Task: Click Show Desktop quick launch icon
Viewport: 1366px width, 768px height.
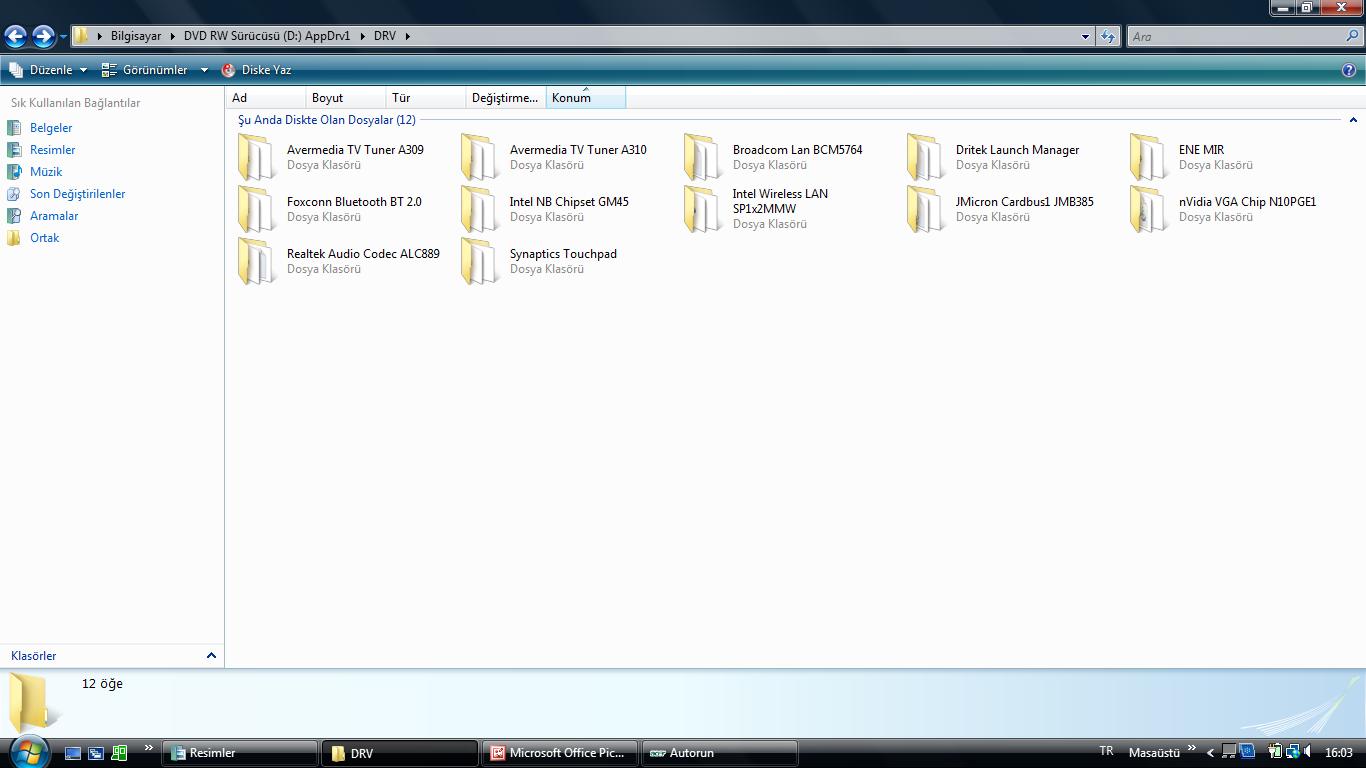Action: pyautogui.click(x=73, y=753)
